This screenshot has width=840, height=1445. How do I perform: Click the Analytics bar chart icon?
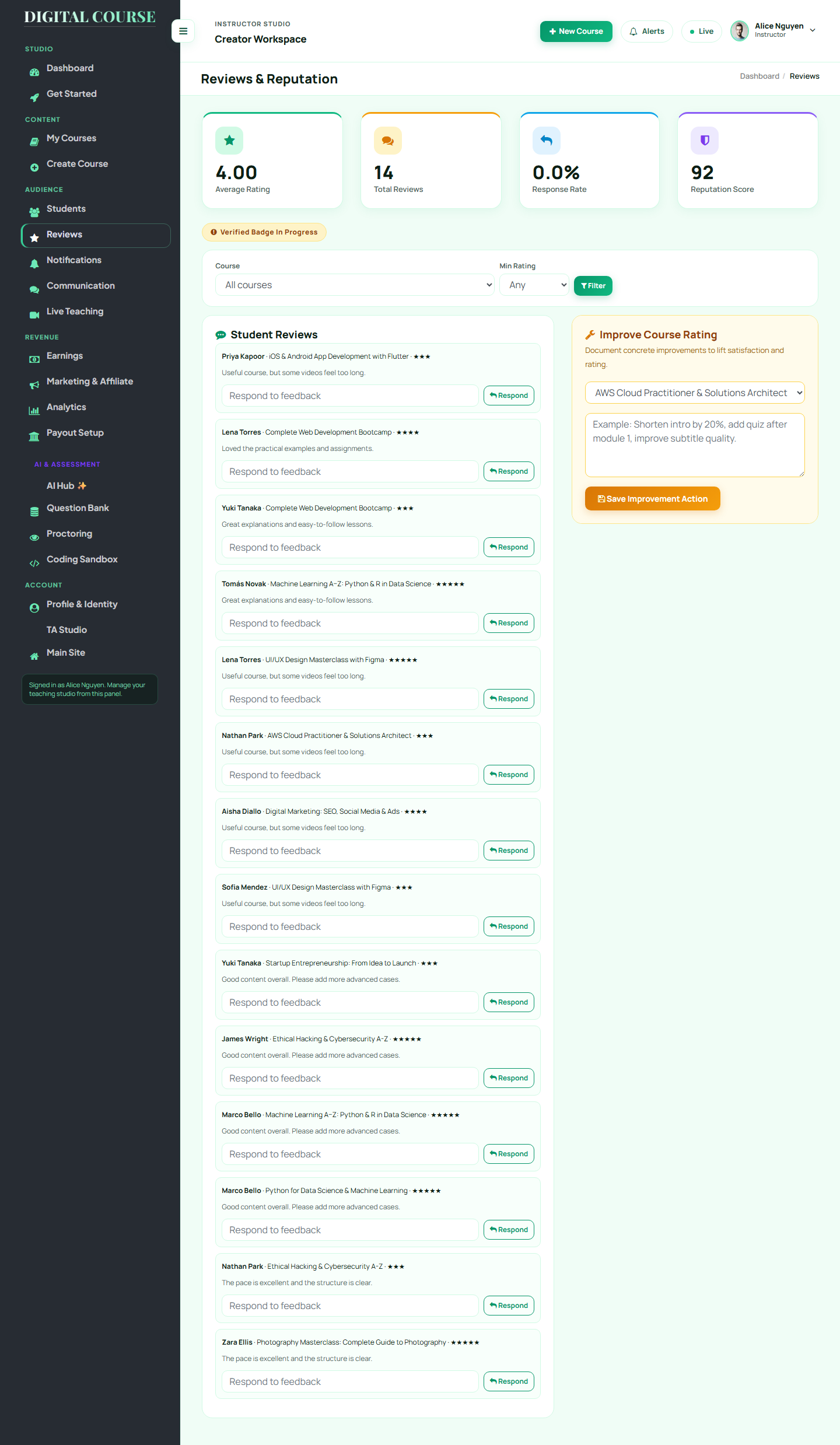point(34,411)
